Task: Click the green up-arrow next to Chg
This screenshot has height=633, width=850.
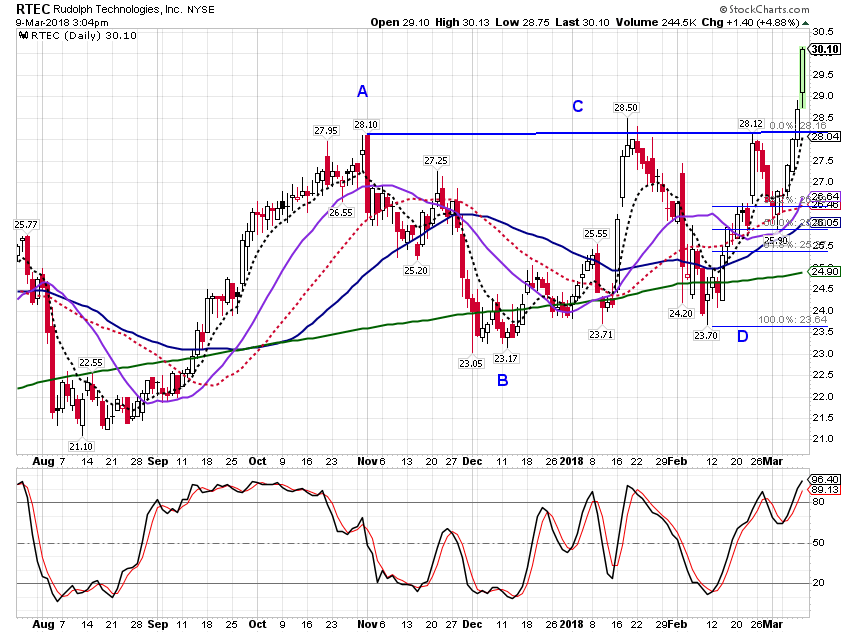Action: [x=806, y=23]
